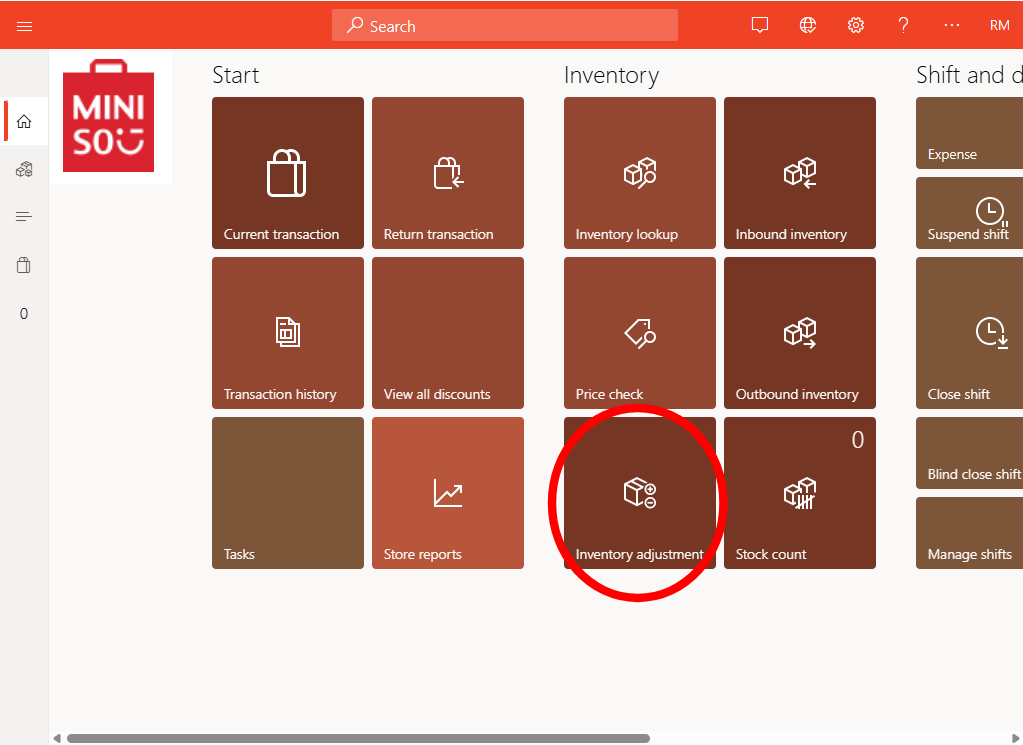Open the Inventory adjustment tile
1023x745 pixels.
point(640,493)
